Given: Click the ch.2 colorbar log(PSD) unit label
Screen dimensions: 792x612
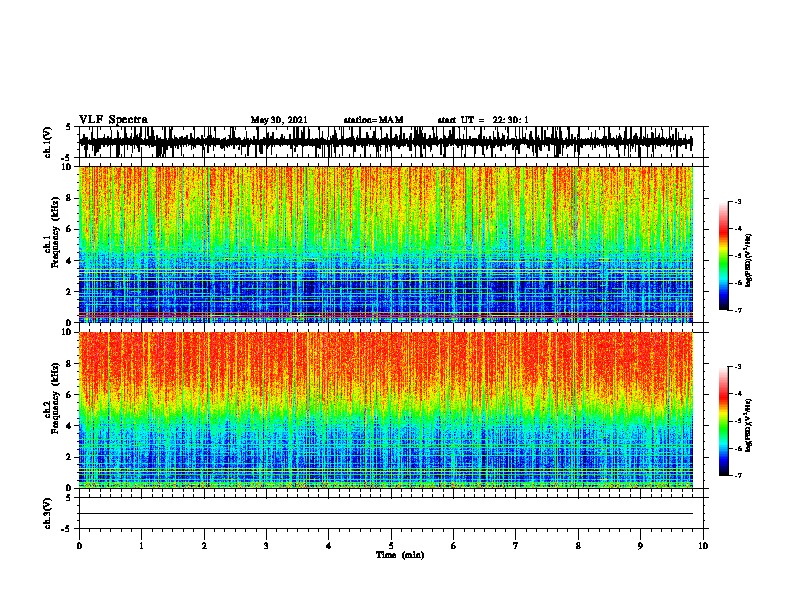Looking at the screenshot, I should click(749, 425).
